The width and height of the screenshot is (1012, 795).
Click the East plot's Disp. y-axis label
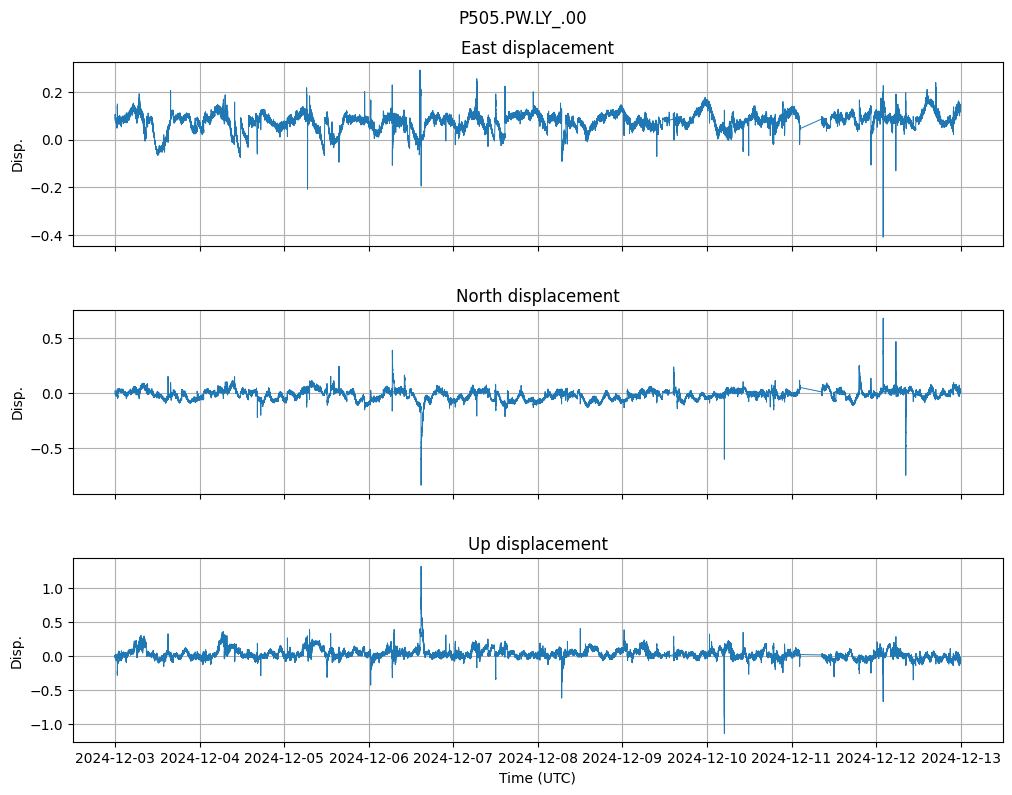point(17,154)
